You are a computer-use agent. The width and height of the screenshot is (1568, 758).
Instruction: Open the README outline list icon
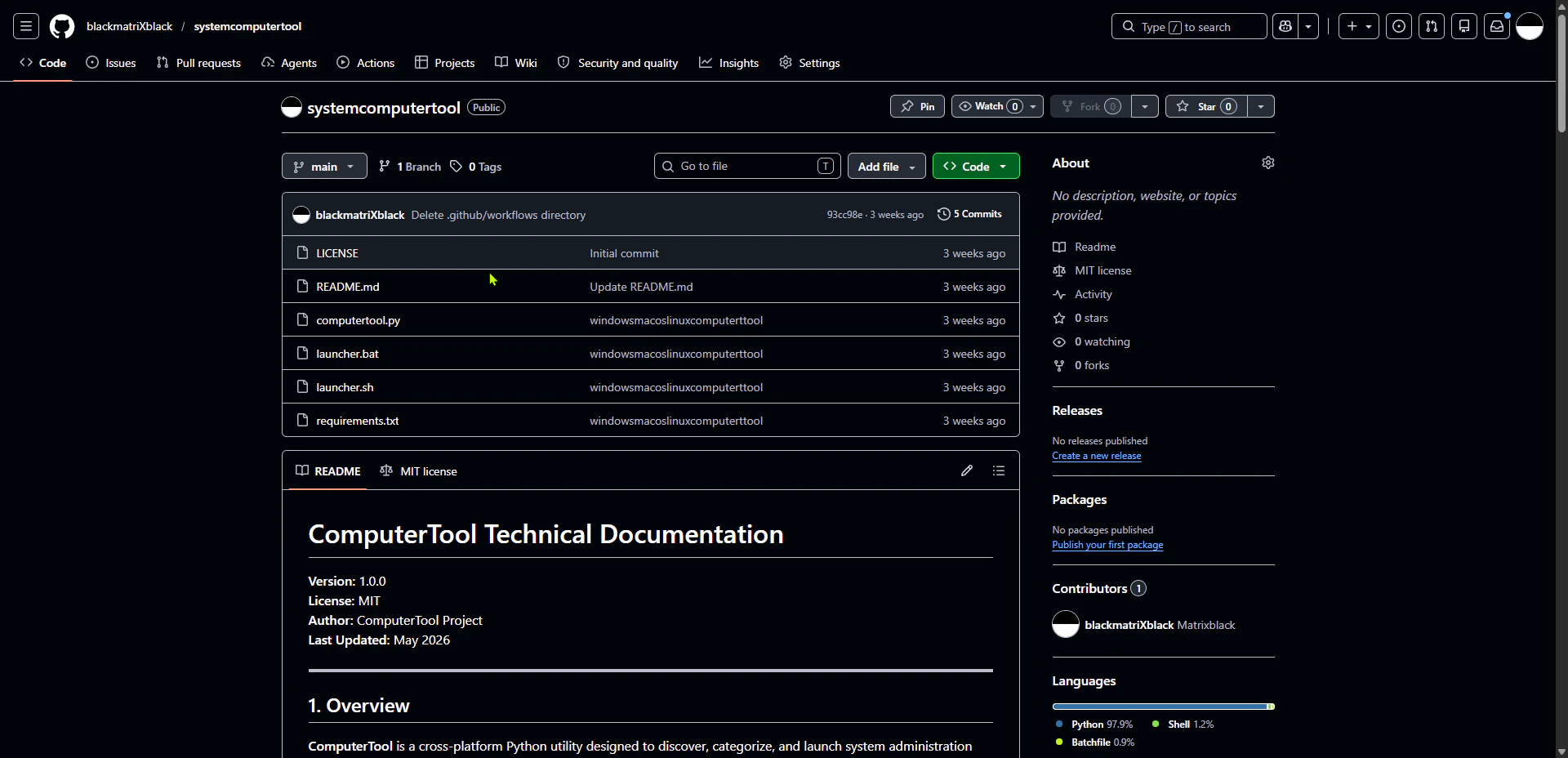(x=999, y=470)
